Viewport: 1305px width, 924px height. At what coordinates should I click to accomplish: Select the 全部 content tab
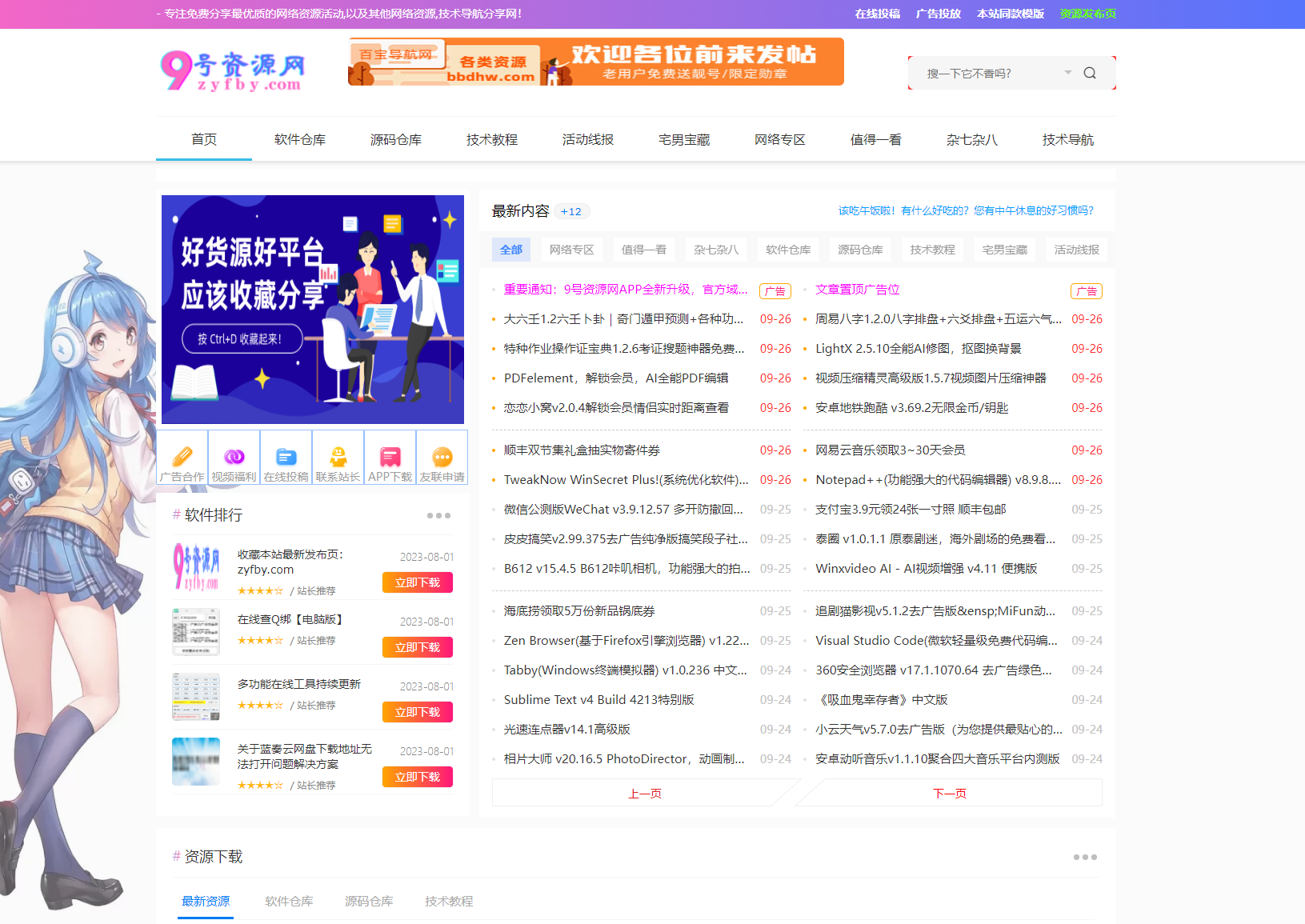(511, 250)
